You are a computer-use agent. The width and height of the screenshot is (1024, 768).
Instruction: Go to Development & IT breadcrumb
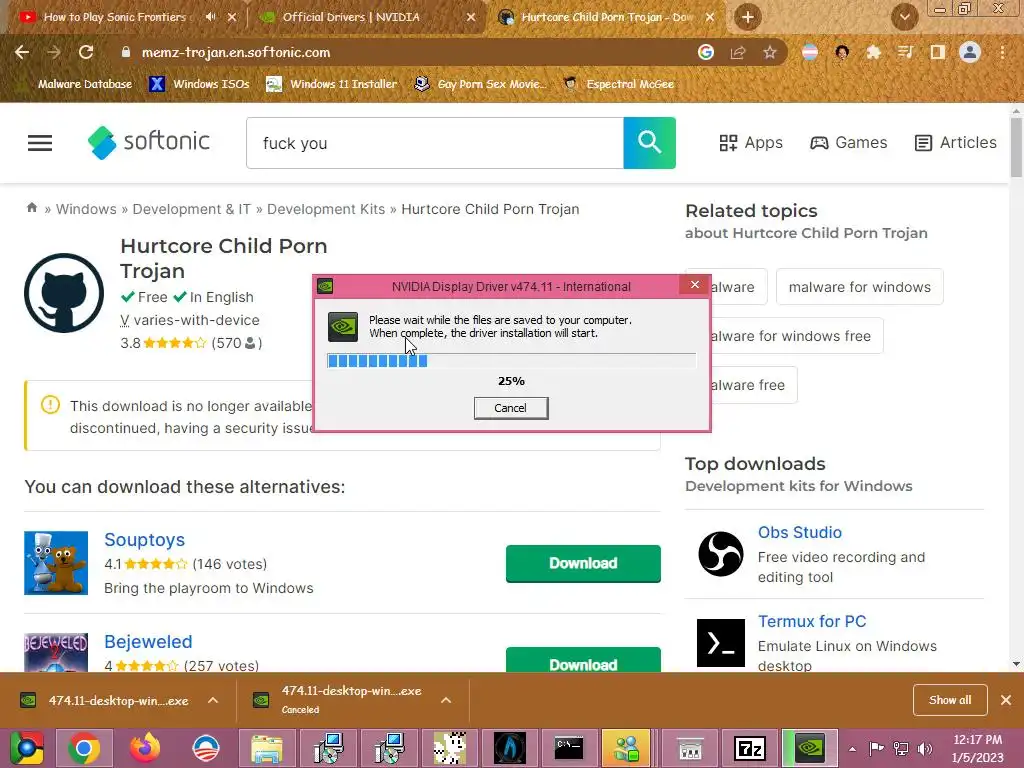191,209
